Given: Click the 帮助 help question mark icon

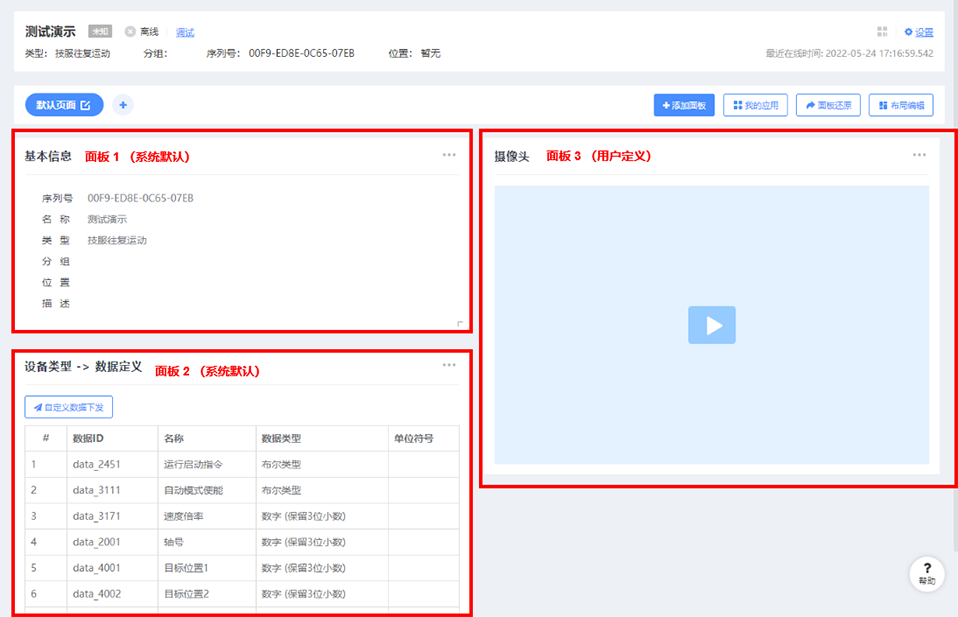Looking at the screenshot, I should [927, 569].
